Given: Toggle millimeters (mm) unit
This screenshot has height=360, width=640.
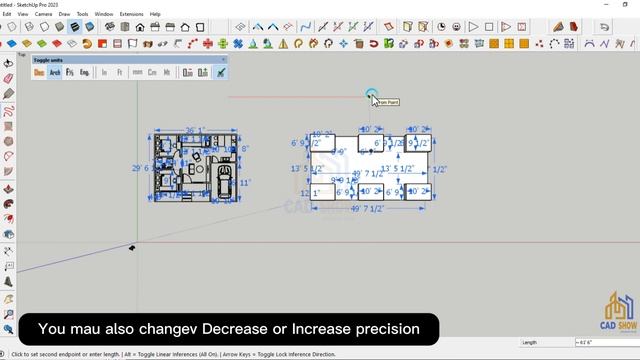Looking at the screenshot, I should [x=137, y=73].
